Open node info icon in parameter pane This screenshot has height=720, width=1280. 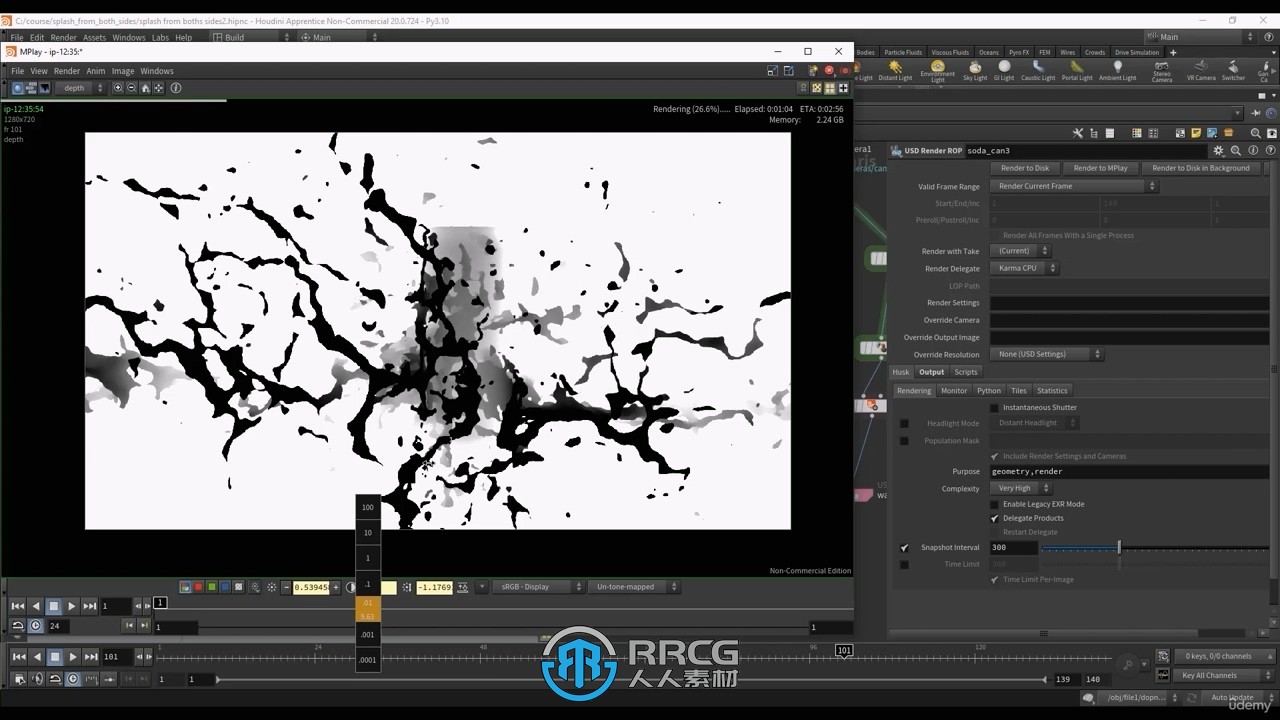pyautogui.click(x=1252, y=151)
